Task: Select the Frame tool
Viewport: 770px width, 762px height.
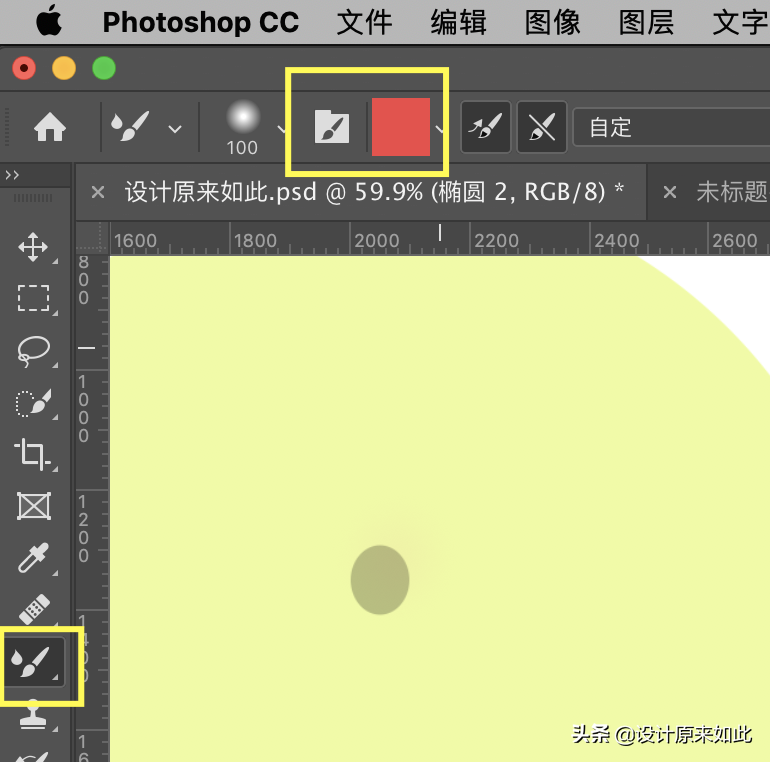Action: coord(33,507)
